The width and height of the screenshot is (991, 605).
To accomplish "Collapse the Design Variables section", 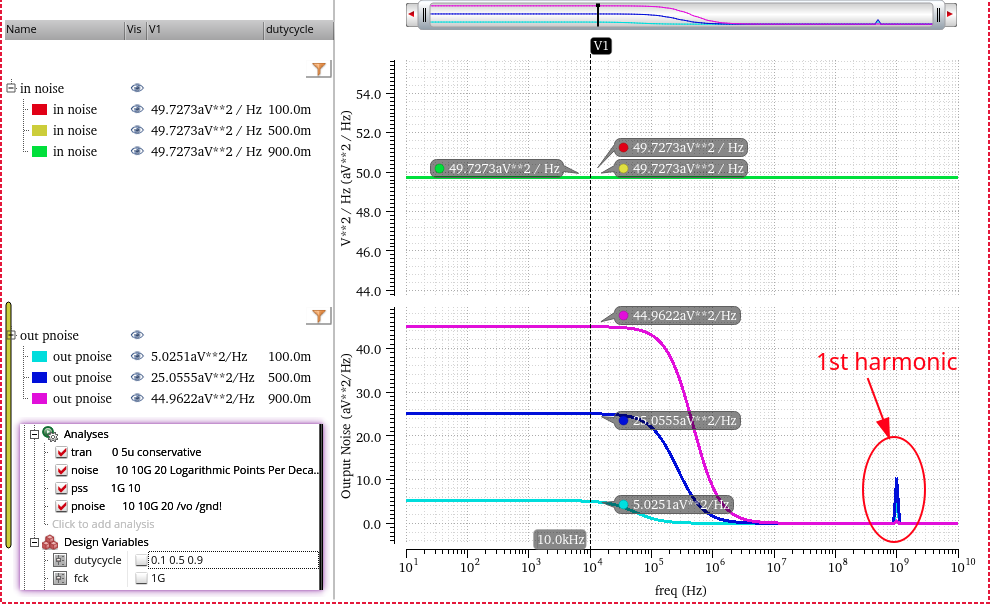I will coord(35,542).
